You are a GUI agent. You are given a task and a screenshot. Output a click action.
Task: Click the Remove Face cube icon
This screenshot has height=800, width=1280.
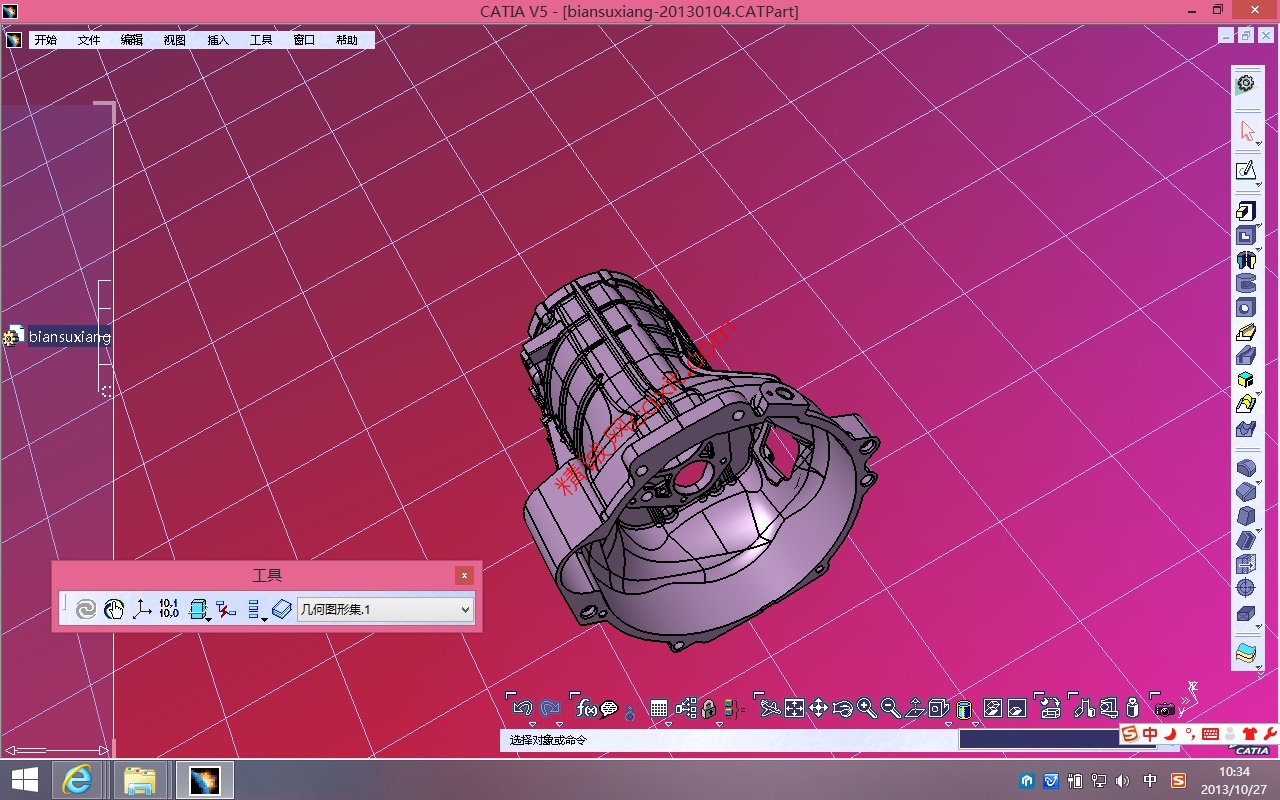coord(1246,613)
